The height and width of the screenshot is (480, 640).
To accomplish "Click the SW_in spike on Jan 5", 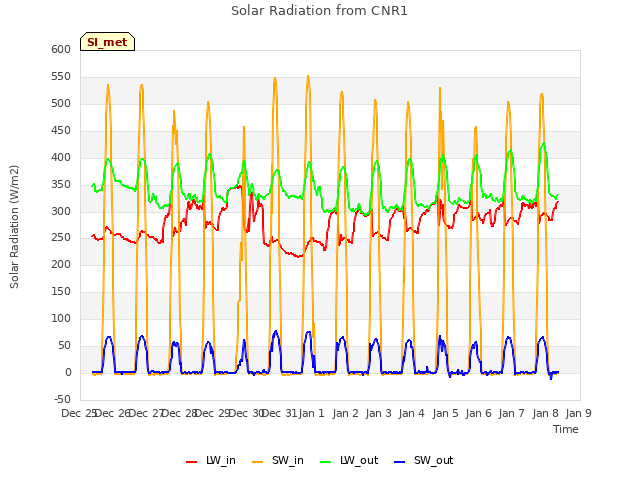I will tap(440, 88).
